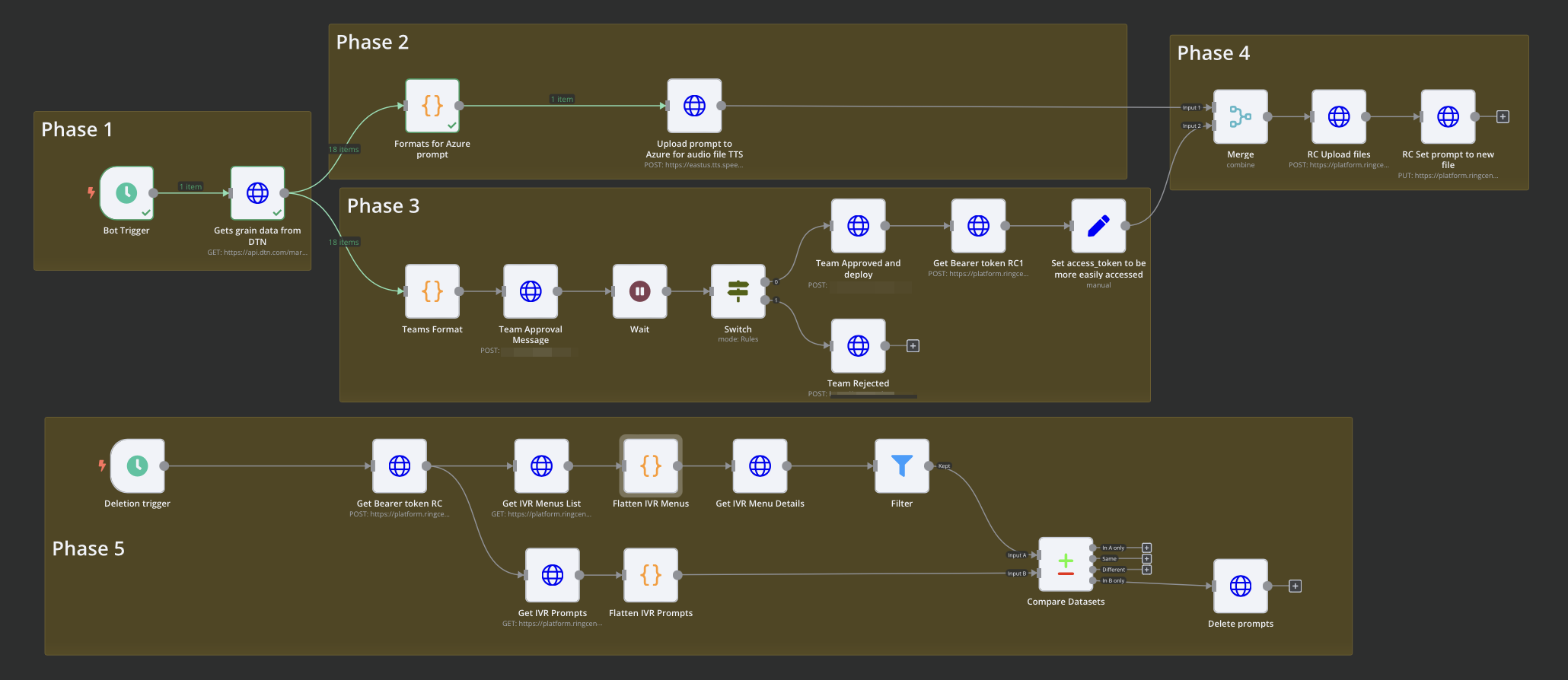This screenshot has width=1568, height=680.
Task: Add node after Delete prompts
Action: [1296, 586]
